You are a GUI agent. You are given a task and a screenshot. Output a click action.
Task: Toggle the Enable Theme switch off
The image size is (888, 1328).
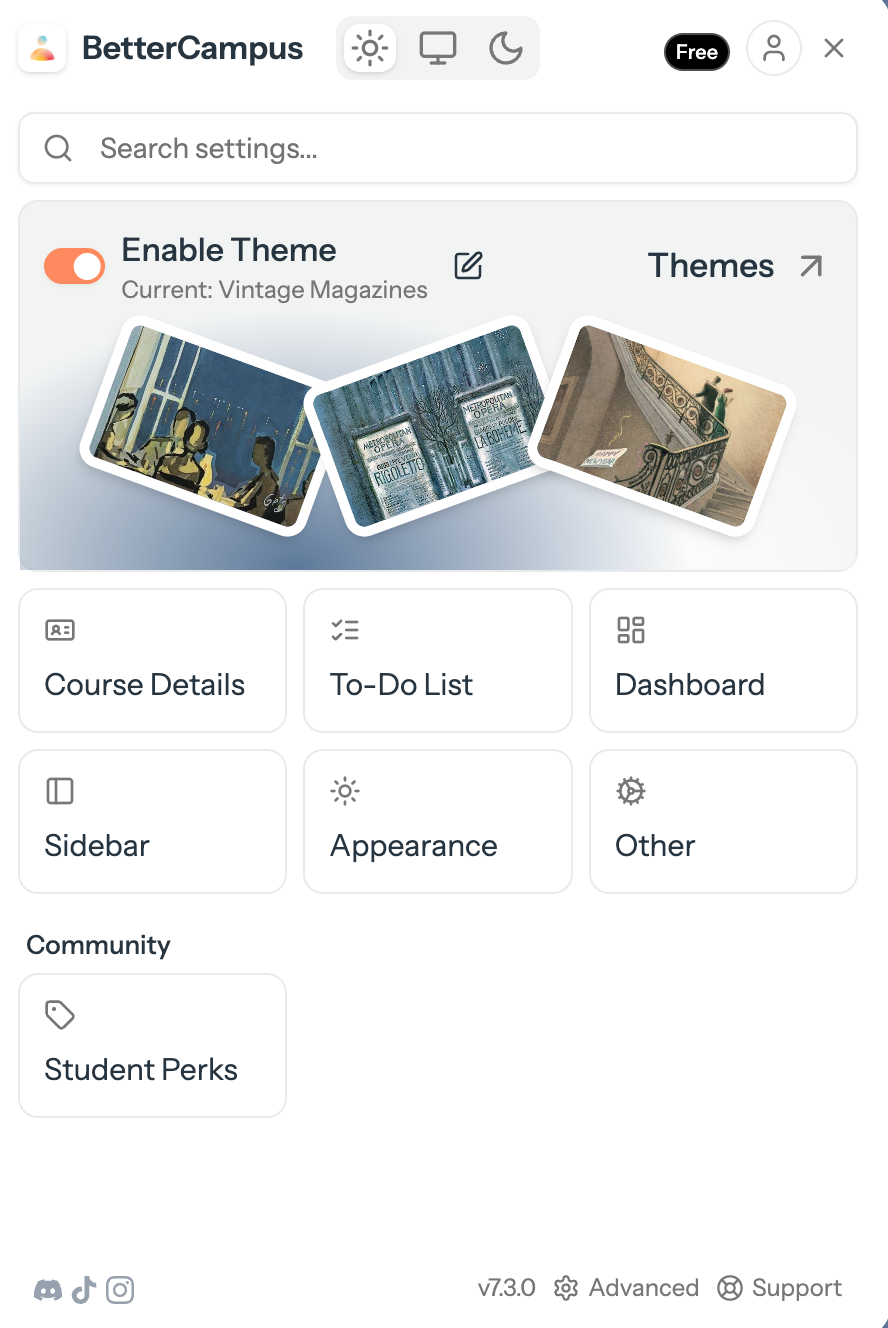74,266
